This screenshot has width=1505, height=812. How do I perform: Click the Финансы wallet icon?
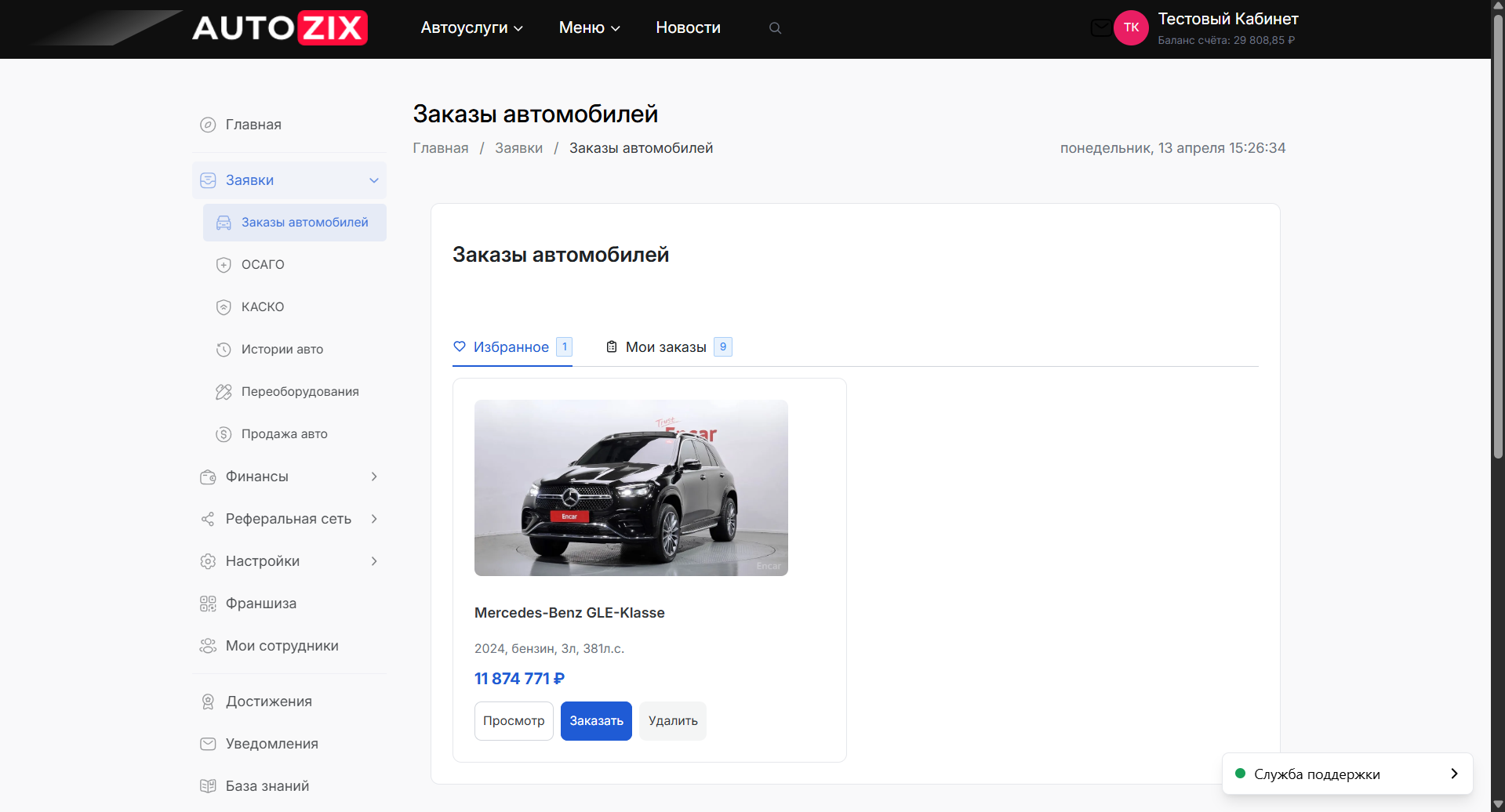(x=208, y=477)
